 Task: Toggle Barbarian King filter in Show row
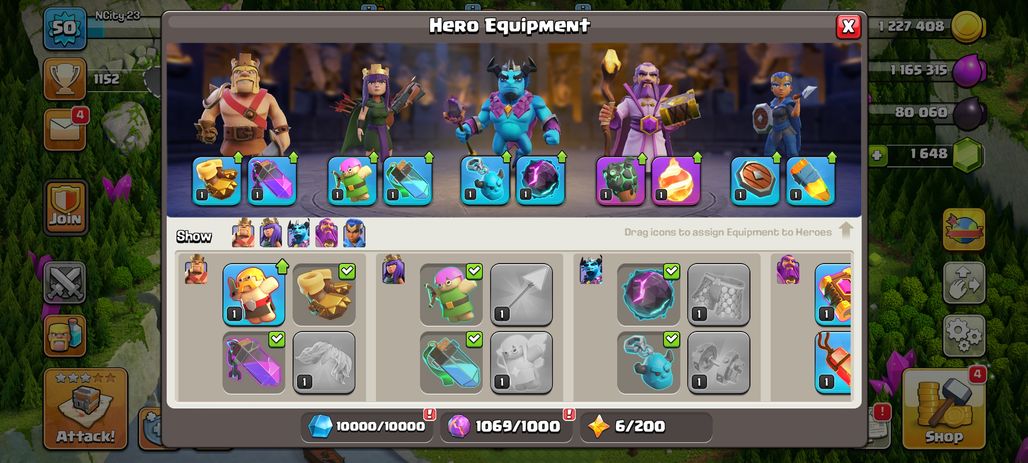243,233
